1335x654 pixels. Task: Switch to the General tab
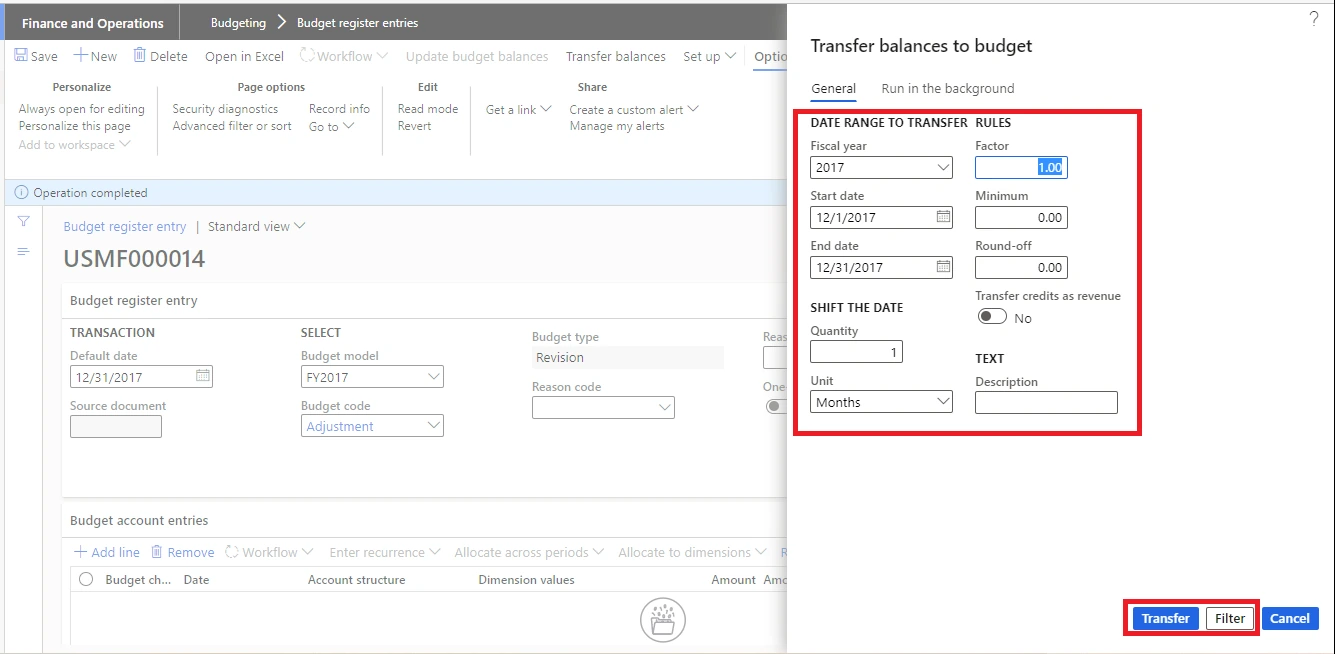(833, 88)
